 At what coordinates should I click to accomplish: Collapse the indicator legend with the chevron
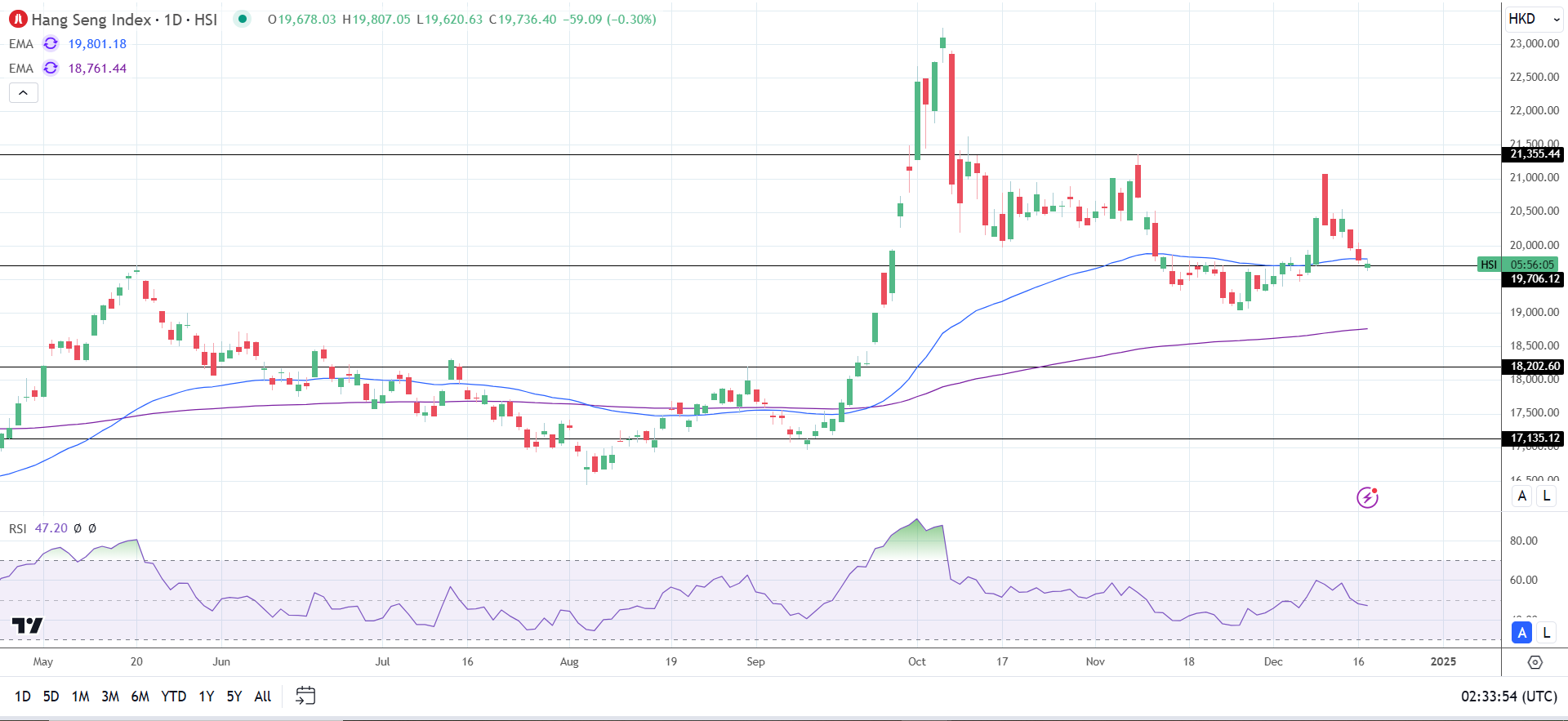click(x=24, y=93)
